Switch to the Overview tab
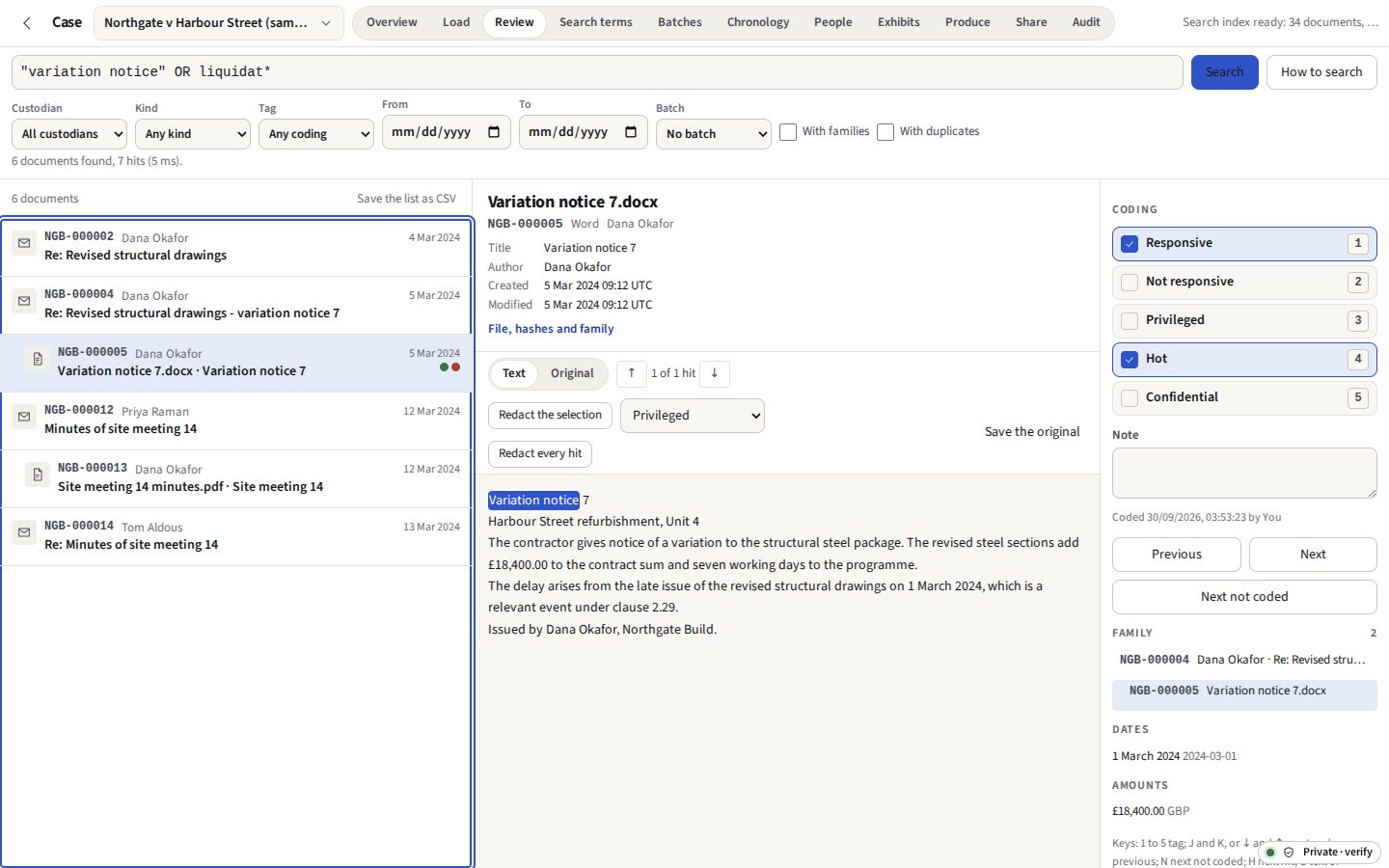The width and height of the screenshot is (1389, 868). [x=392, y=22]
